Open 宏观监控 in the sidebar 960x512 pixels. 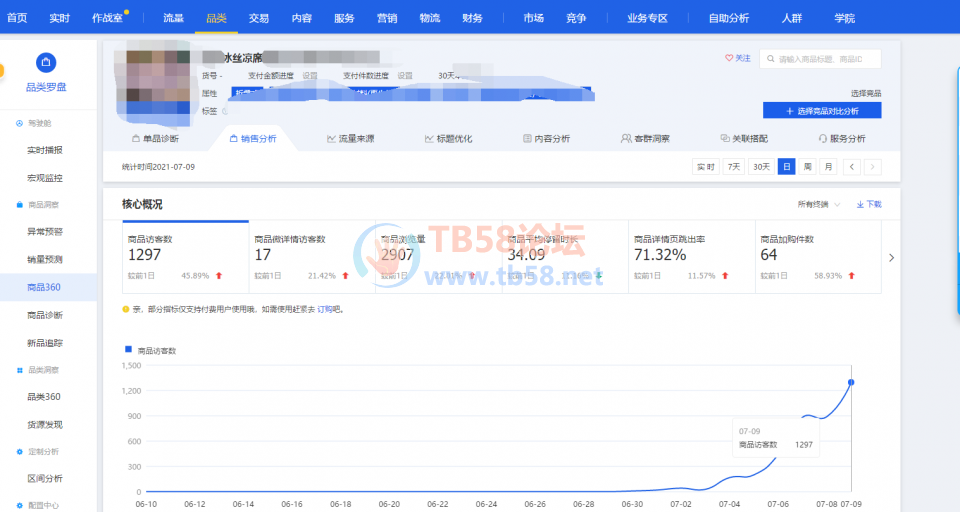click(x=45, y=178)
